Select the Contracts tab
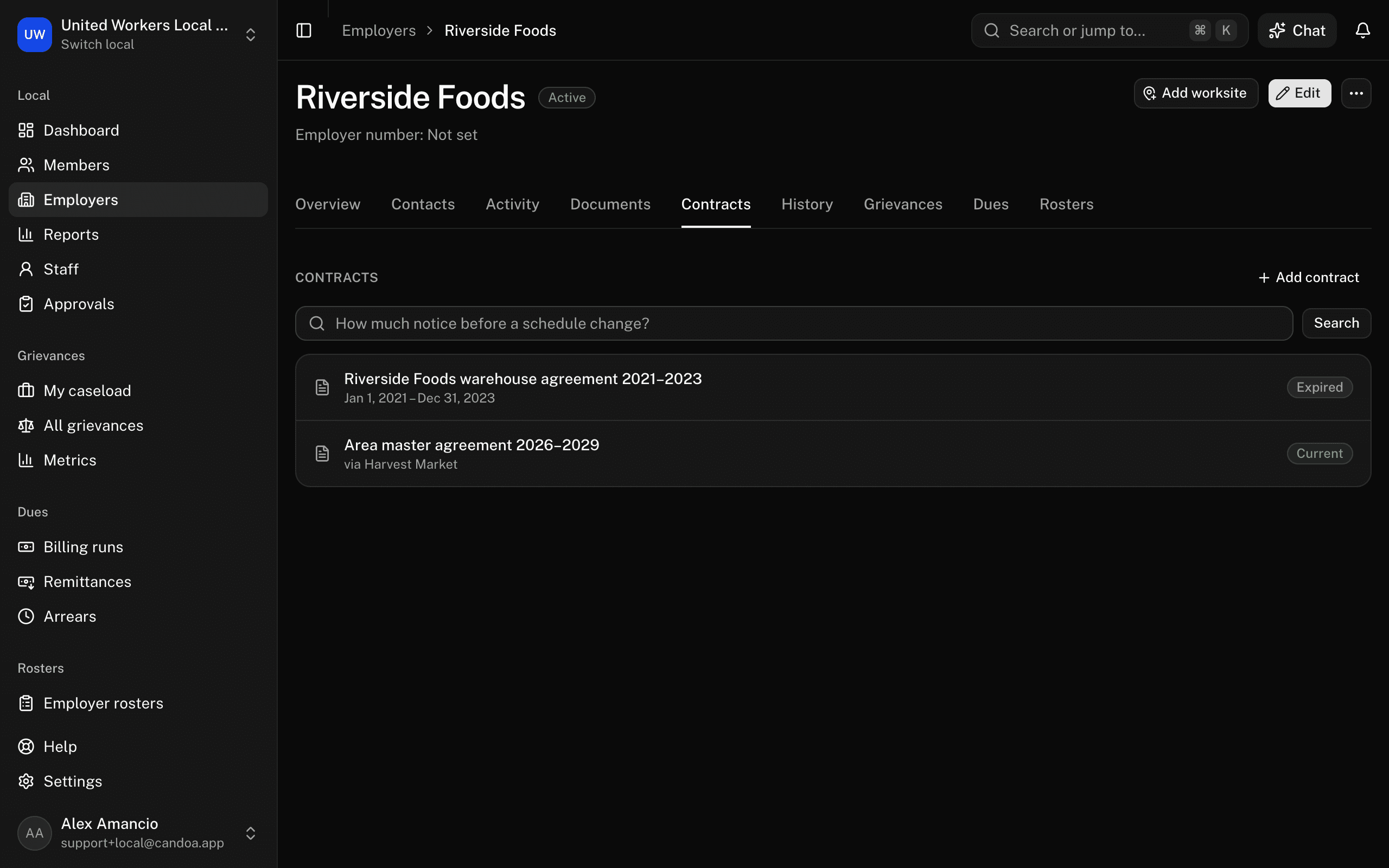 pyautogui.click(x=716, y=205)
